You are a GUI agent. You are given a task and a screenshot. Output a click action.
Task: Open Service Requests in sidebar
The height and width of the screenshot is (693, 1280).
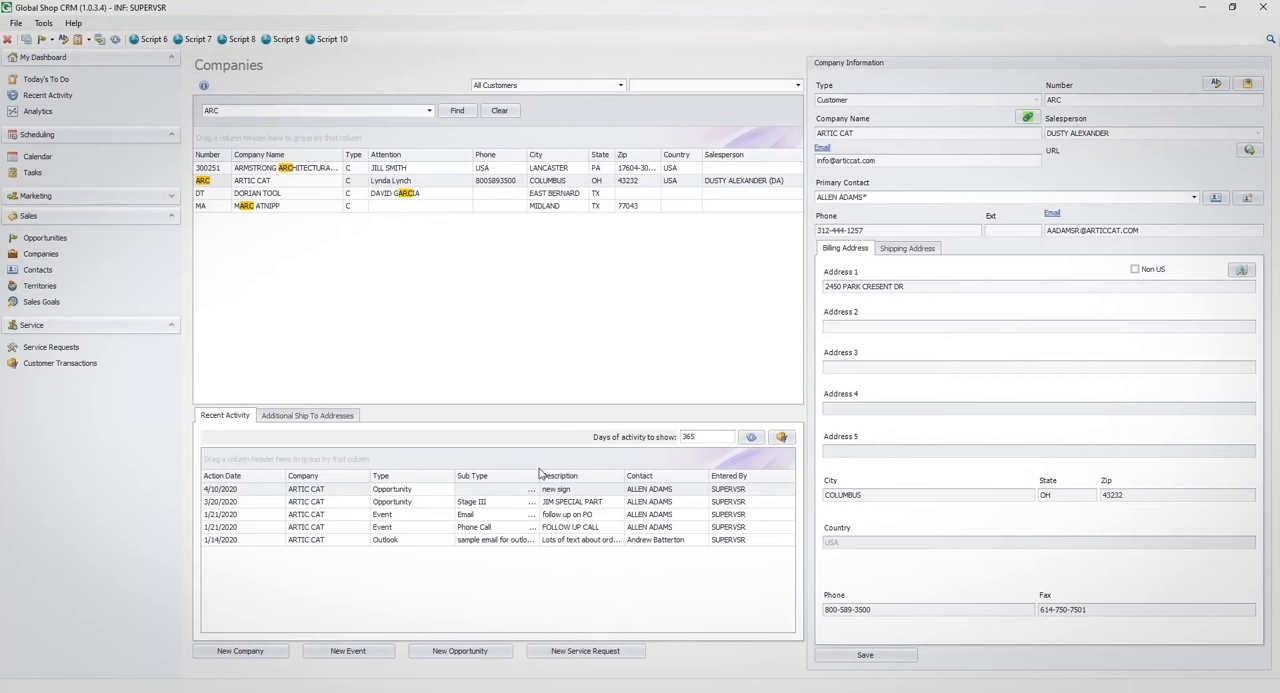(x=50, y=347)
